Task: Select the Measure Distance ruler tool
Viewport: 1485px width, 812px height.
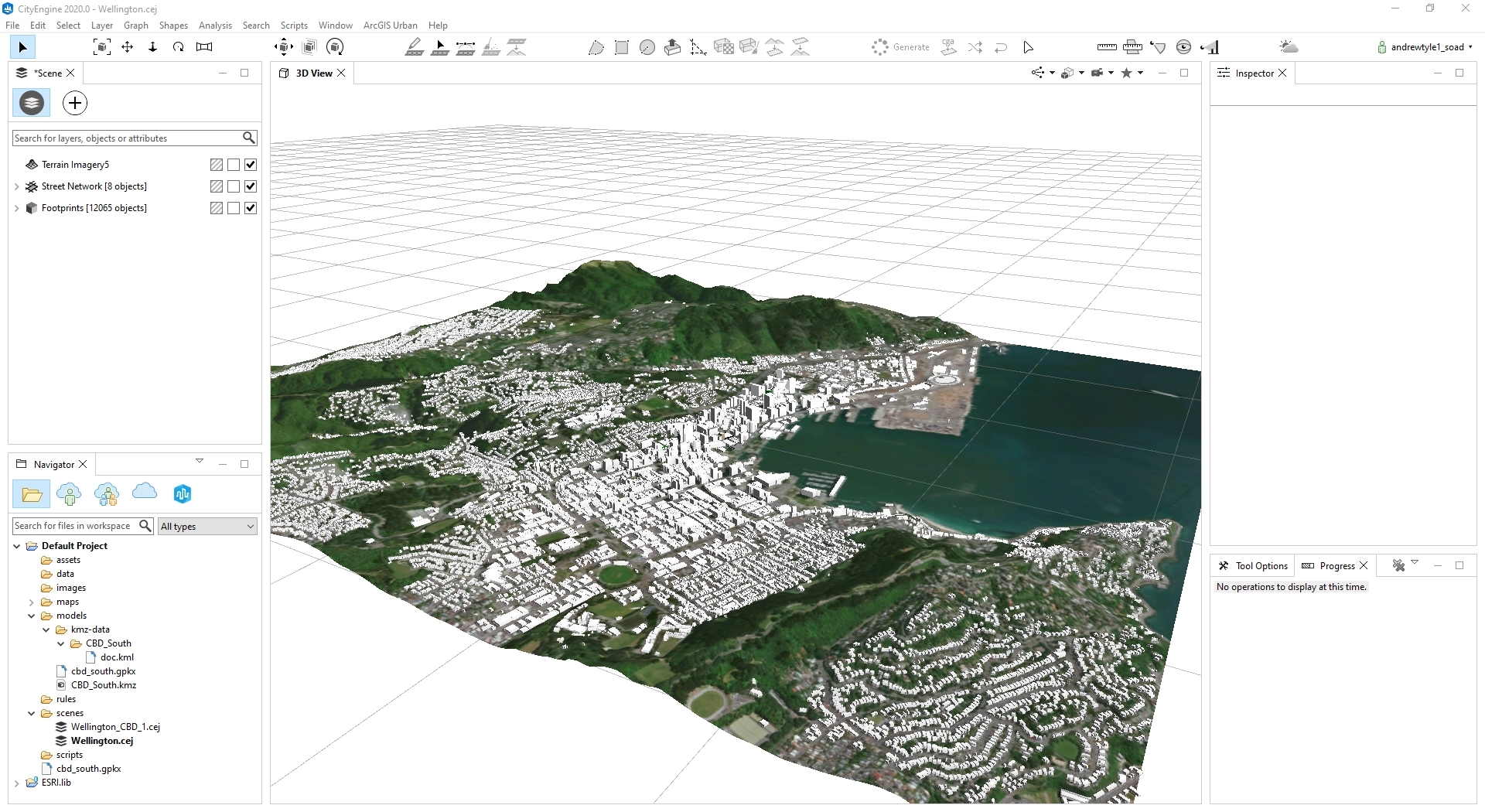Action: click(x=1107, y=47)
